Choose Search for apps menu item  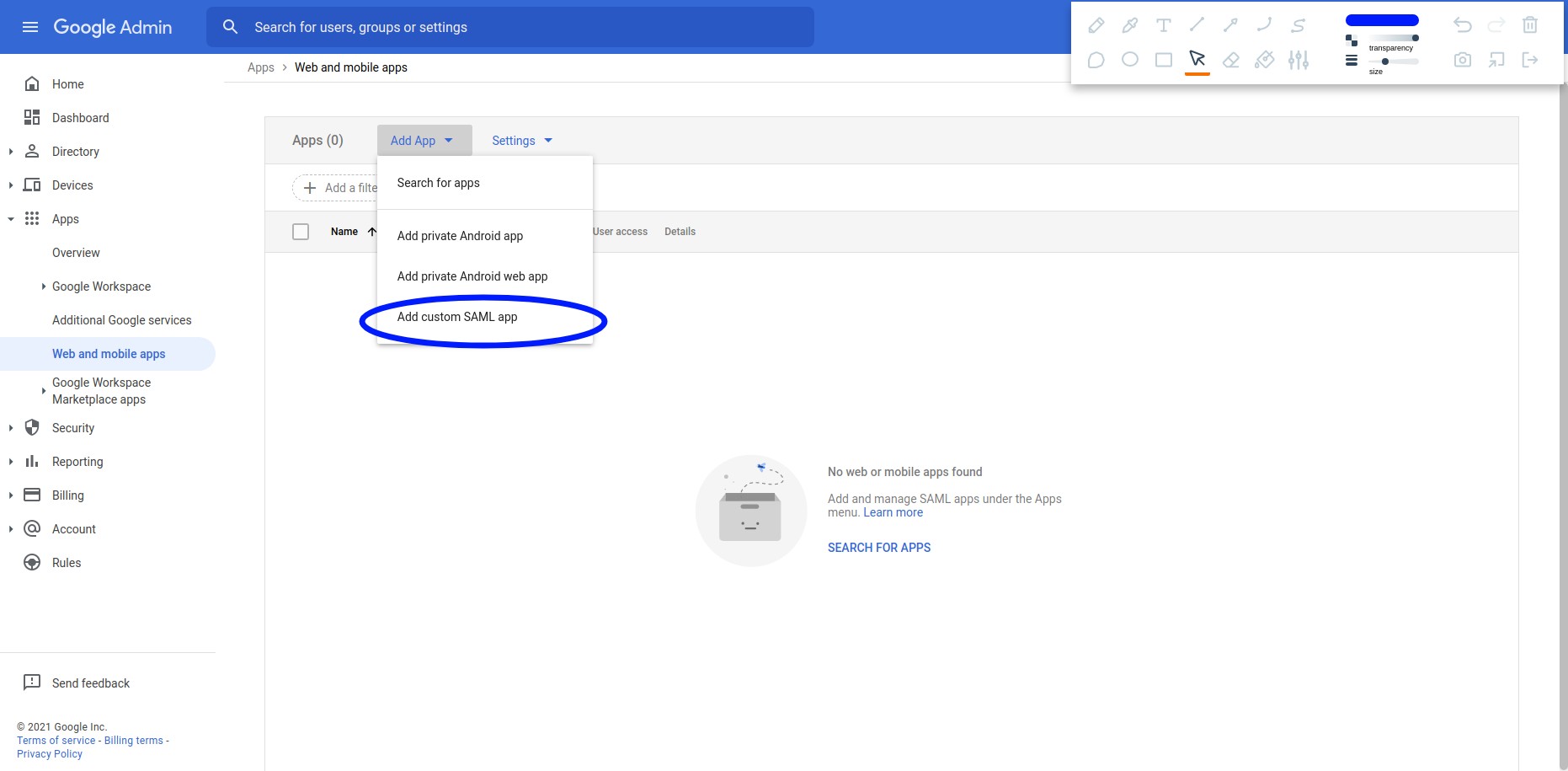coord(485,183)
